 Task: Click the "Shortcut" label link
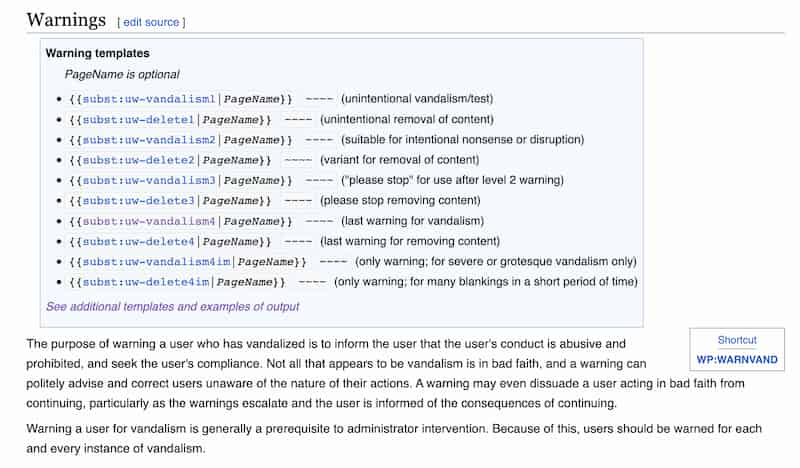click(737, 340)
